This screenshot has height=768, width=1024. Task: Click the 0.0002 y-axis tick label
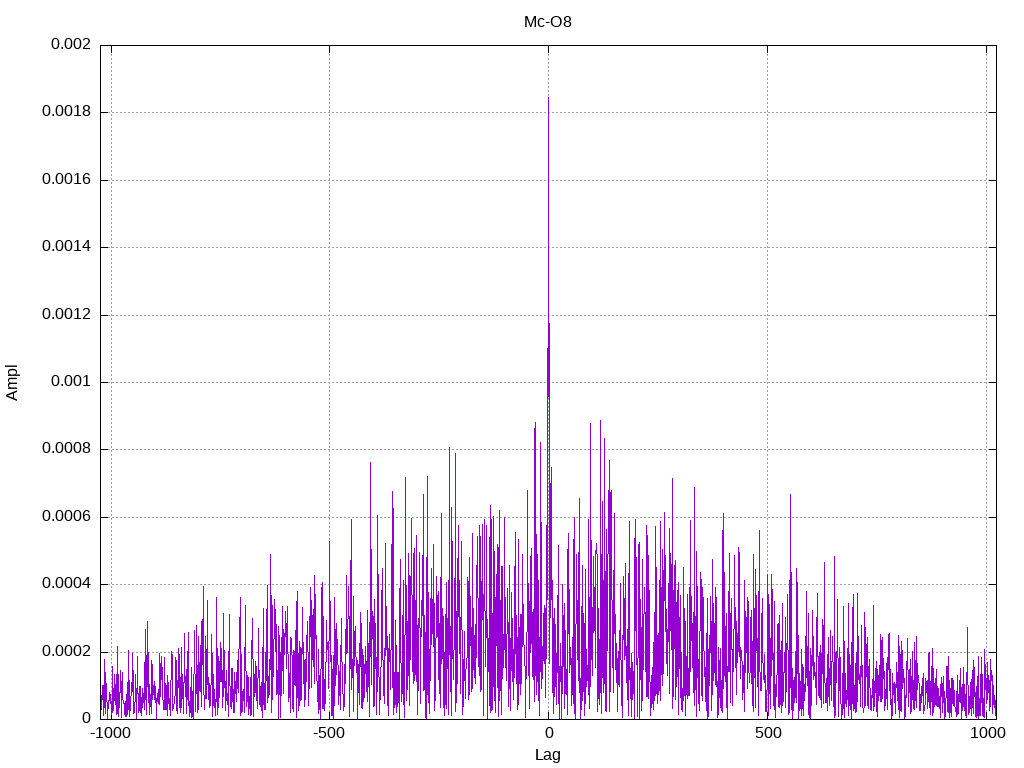[x=67, y=651]
